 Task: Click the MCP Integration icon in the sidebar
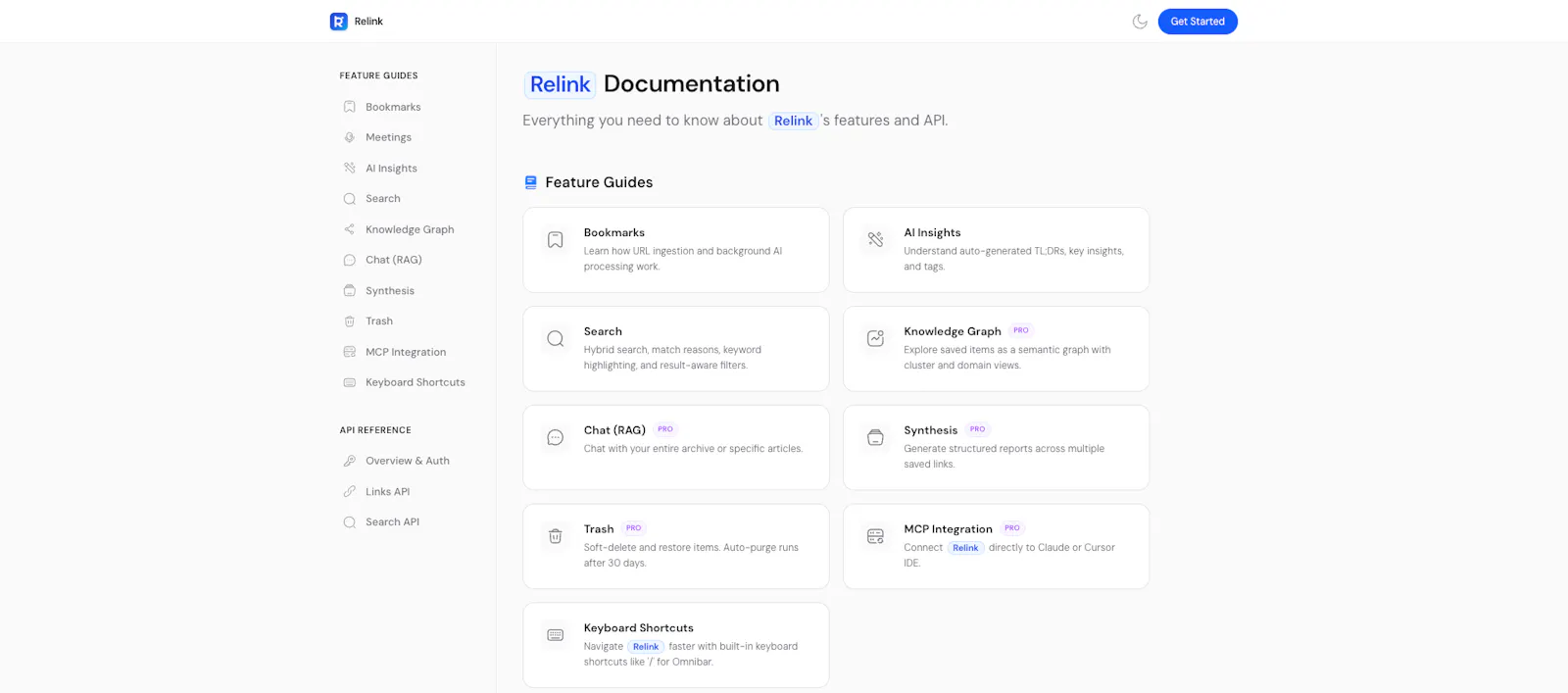pyautogui.click(x=350, y=352)
